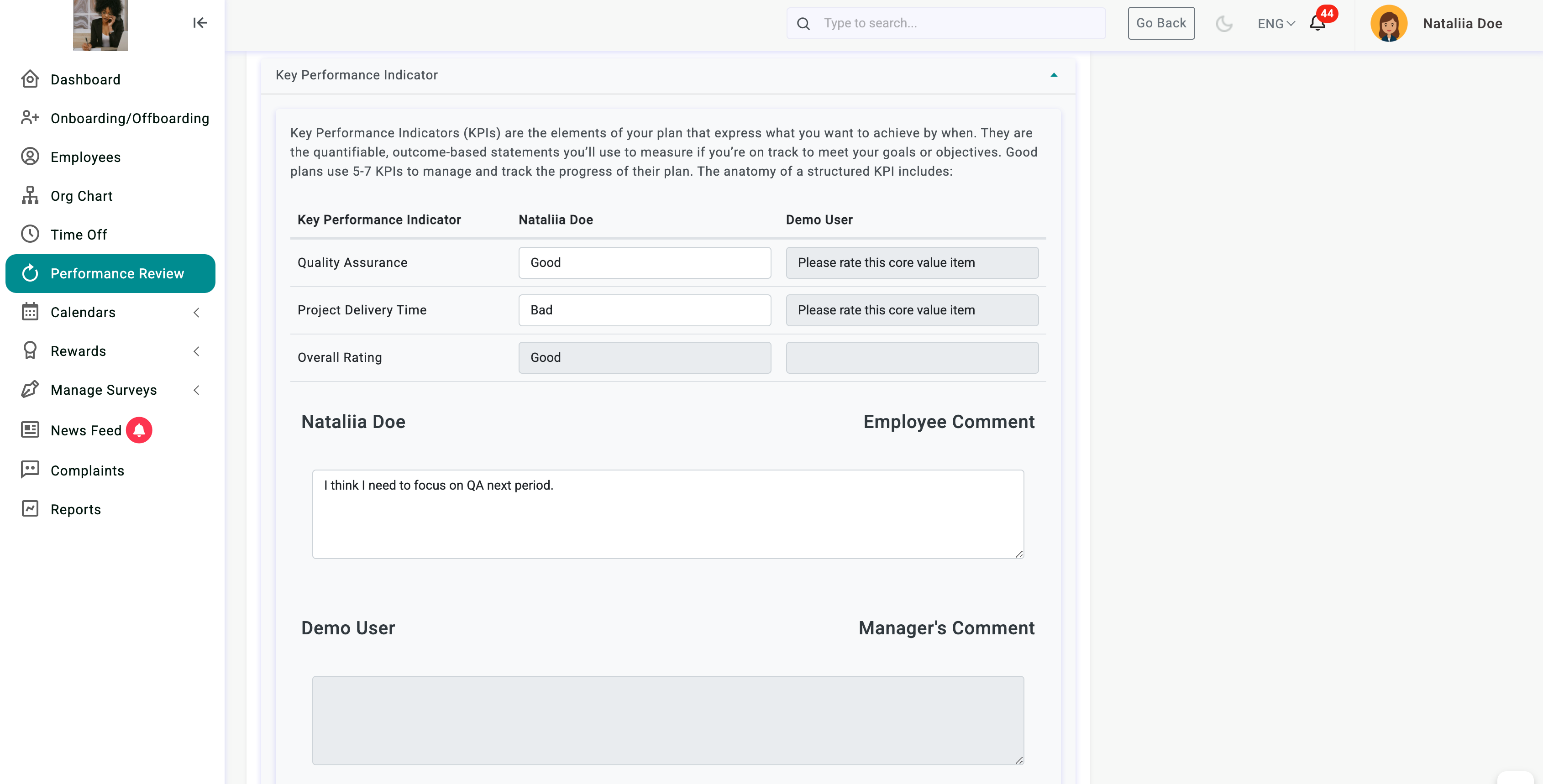
Task: Click the News Feed newspaper icon
Action: coord(30,429)
